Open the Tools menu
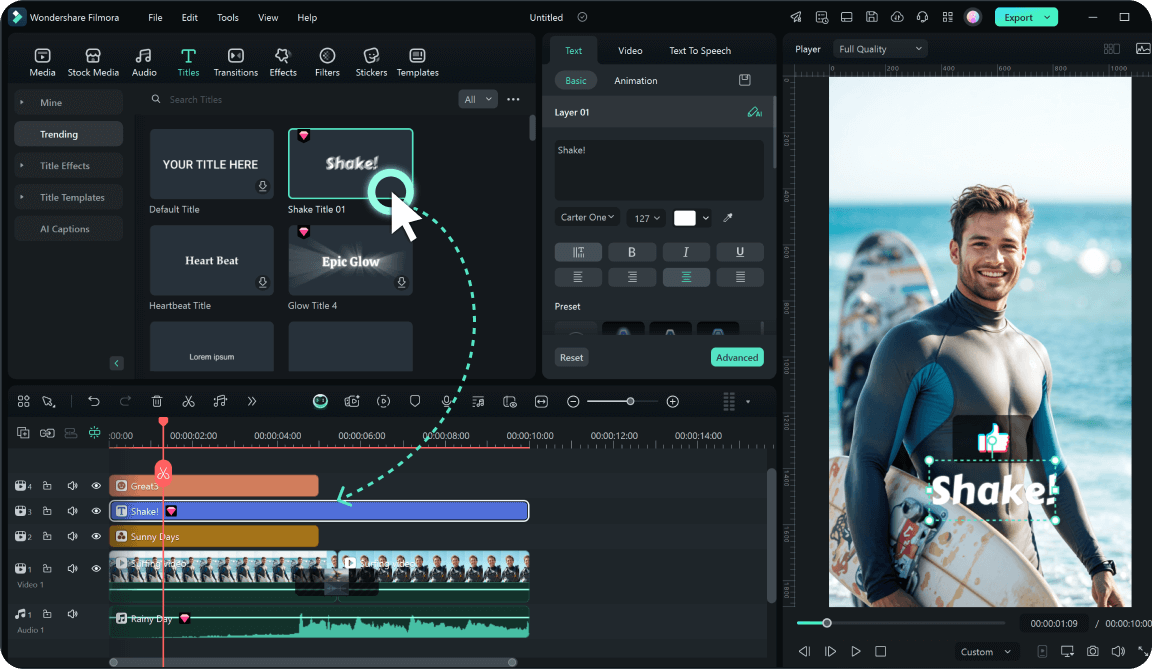1152x669 pixels. 228,17
